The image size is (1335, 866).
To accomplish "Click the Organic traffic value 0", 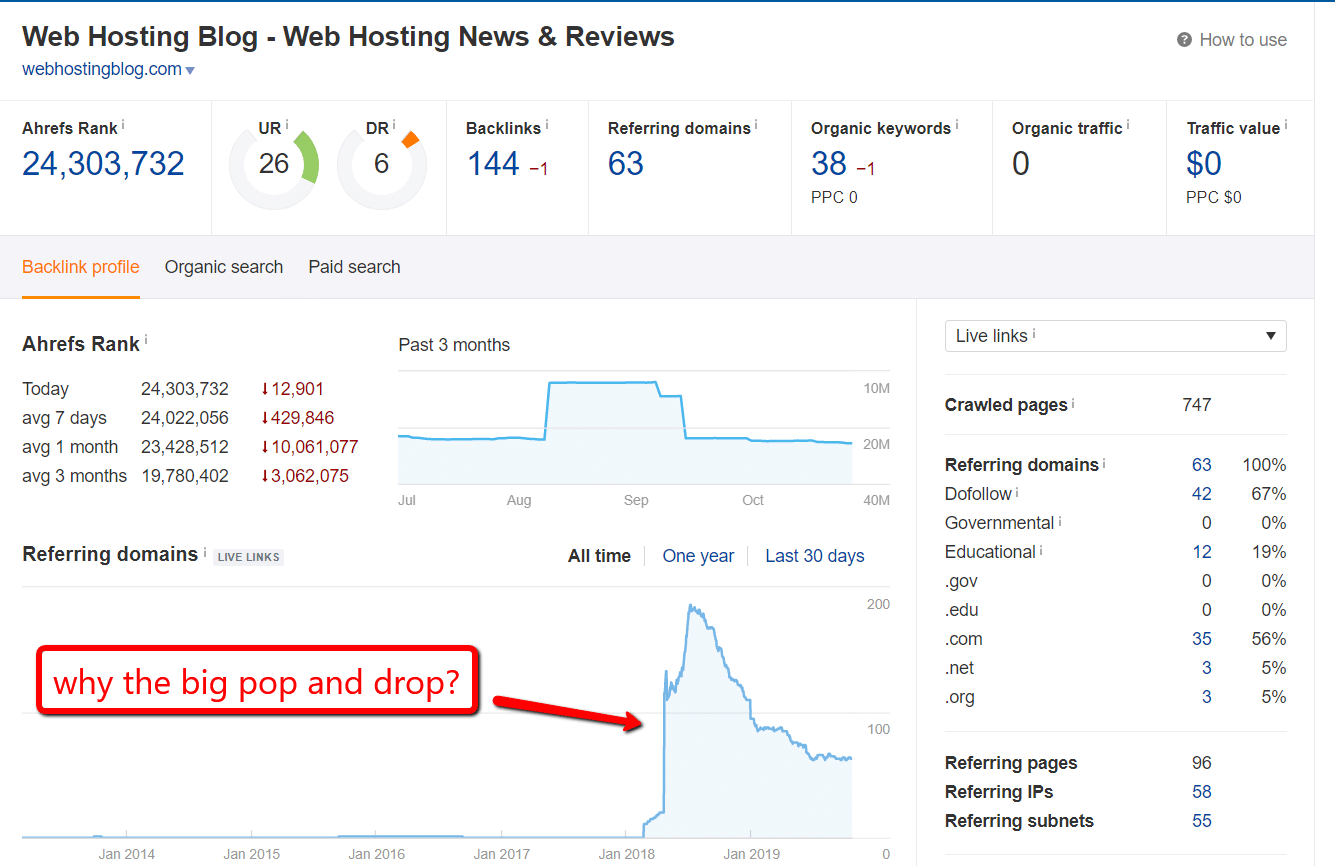I will 1021,164.
